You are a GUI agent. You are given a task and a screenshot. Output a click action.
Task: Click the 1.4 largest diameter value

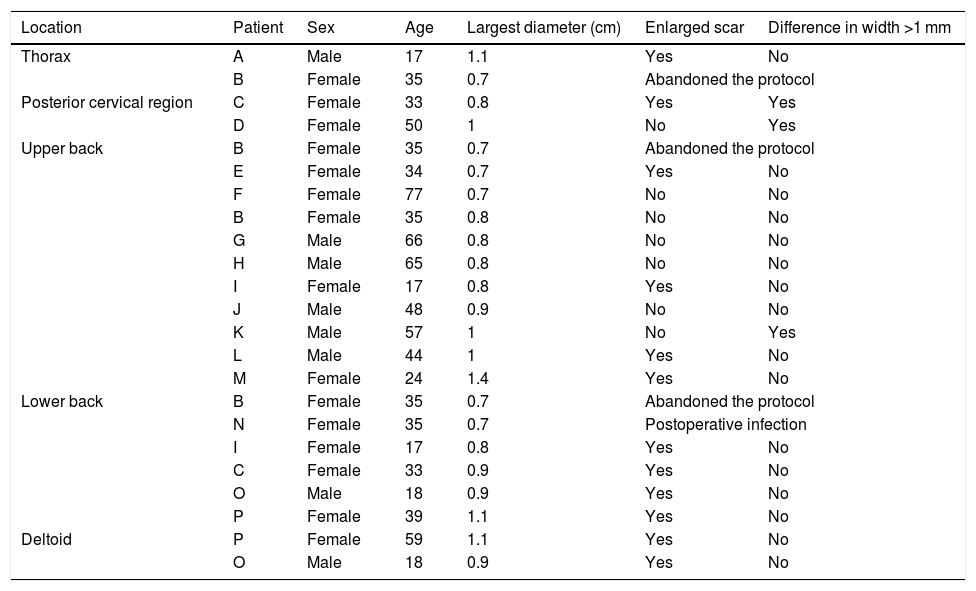click(x=478, y=378)
